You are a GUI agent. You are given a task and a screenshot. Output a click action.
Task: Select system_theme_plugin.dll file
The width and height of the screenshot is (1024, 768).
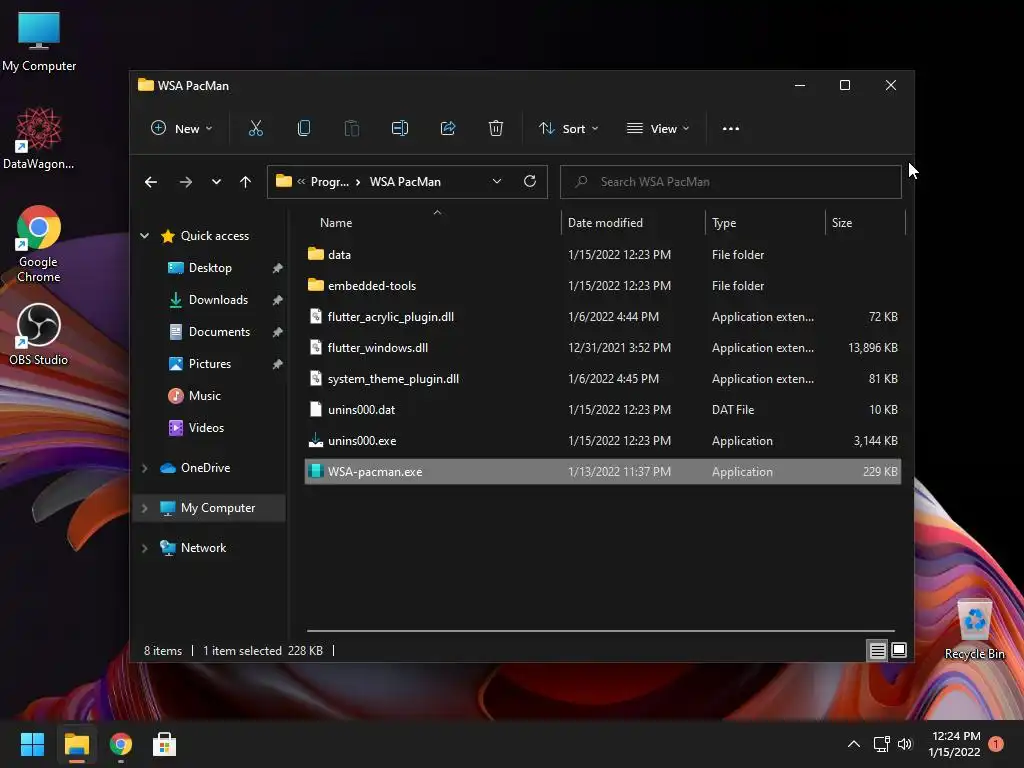pyautogui.click(x=603, y=379)
